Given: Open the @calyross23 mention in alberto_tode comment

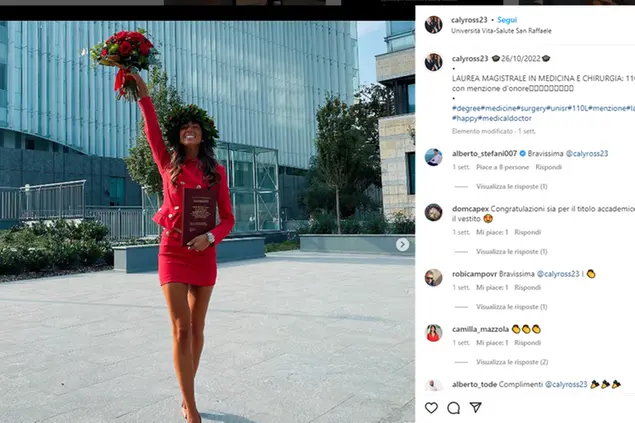Looking at the screenshot, I should [566, 384].
